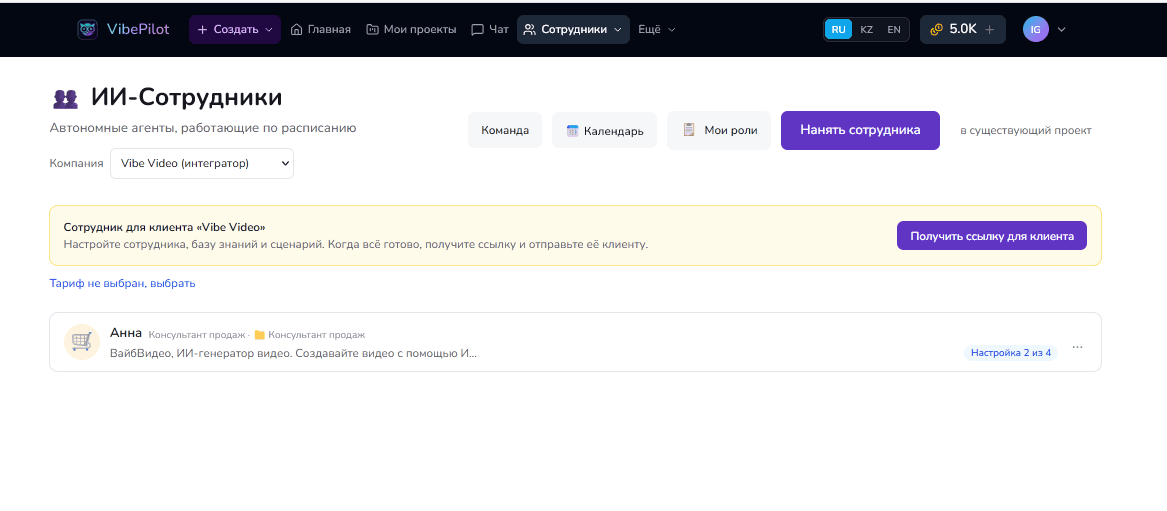Click the 5.0K balance value
Image resolution: width=1167 pixels, height=511 pixels.
coord(963,30)
